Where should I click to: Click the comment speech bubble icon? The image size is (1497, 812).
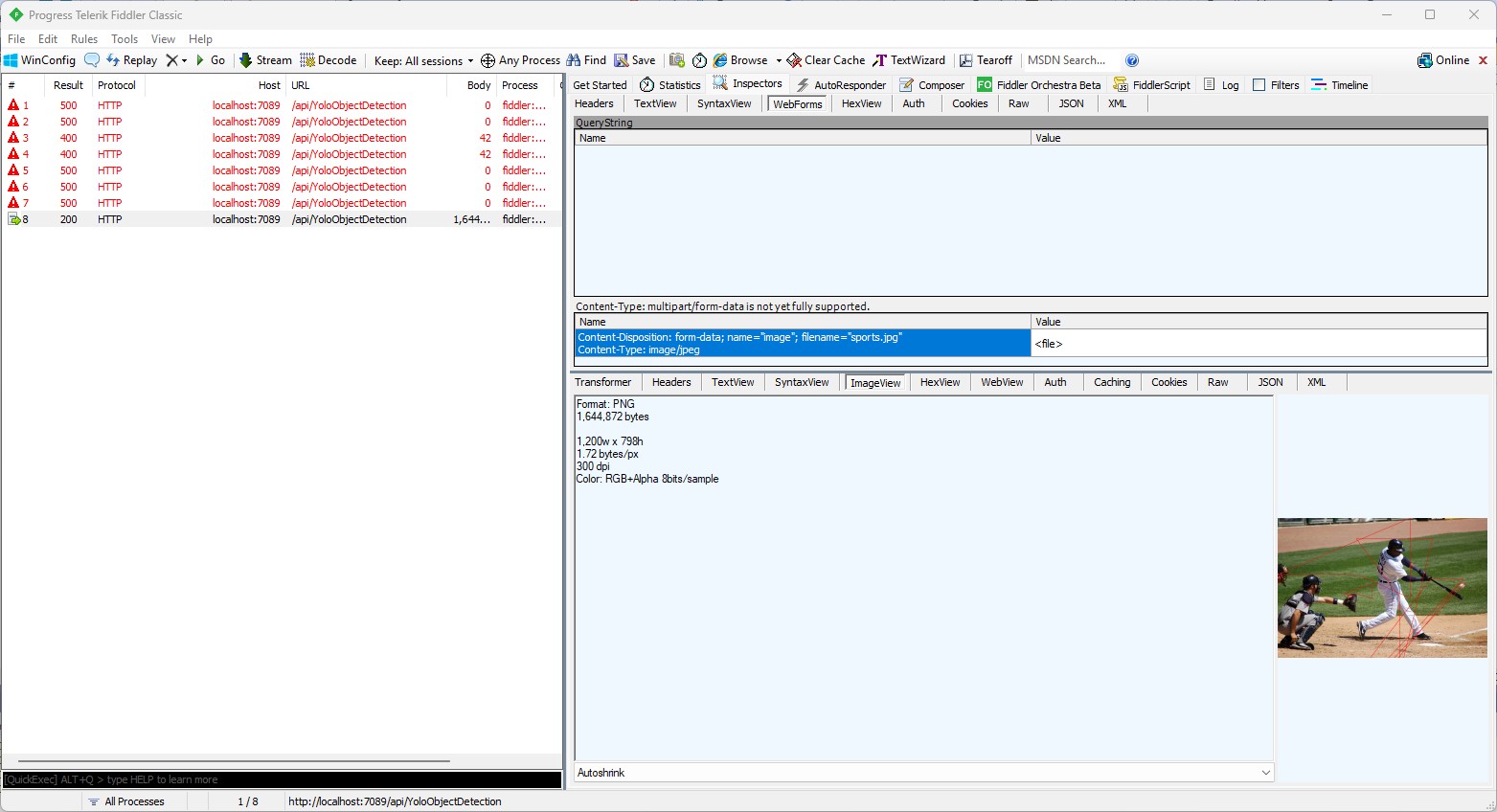click(x=92, y=60)
